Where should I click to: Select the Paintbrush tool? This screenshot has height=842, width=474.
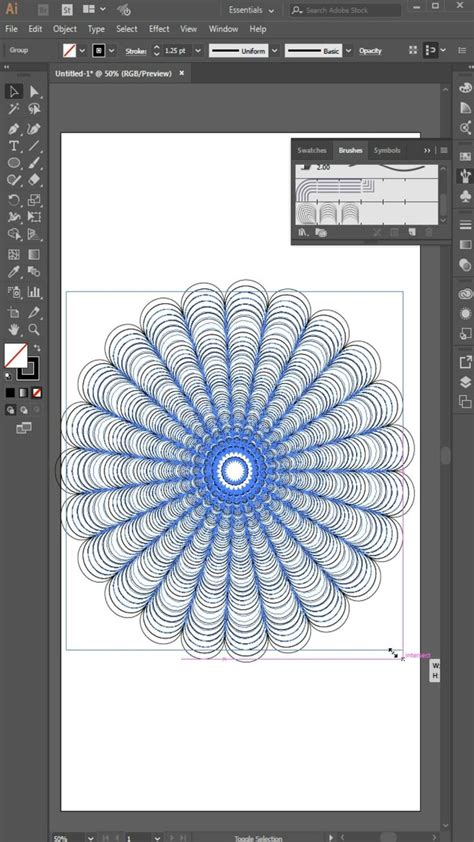point(34,163)
